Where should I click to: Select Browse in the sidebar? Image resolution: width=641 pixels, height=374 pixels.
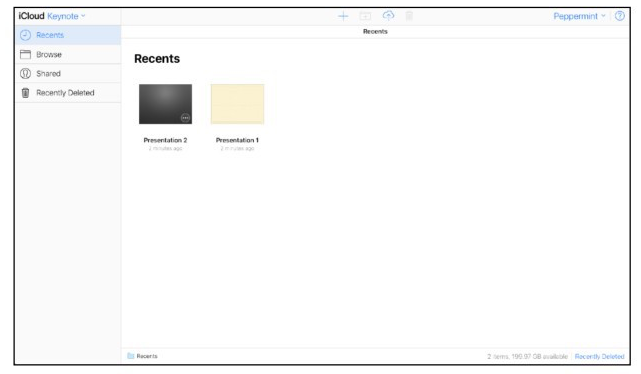[x=68, y=54]
